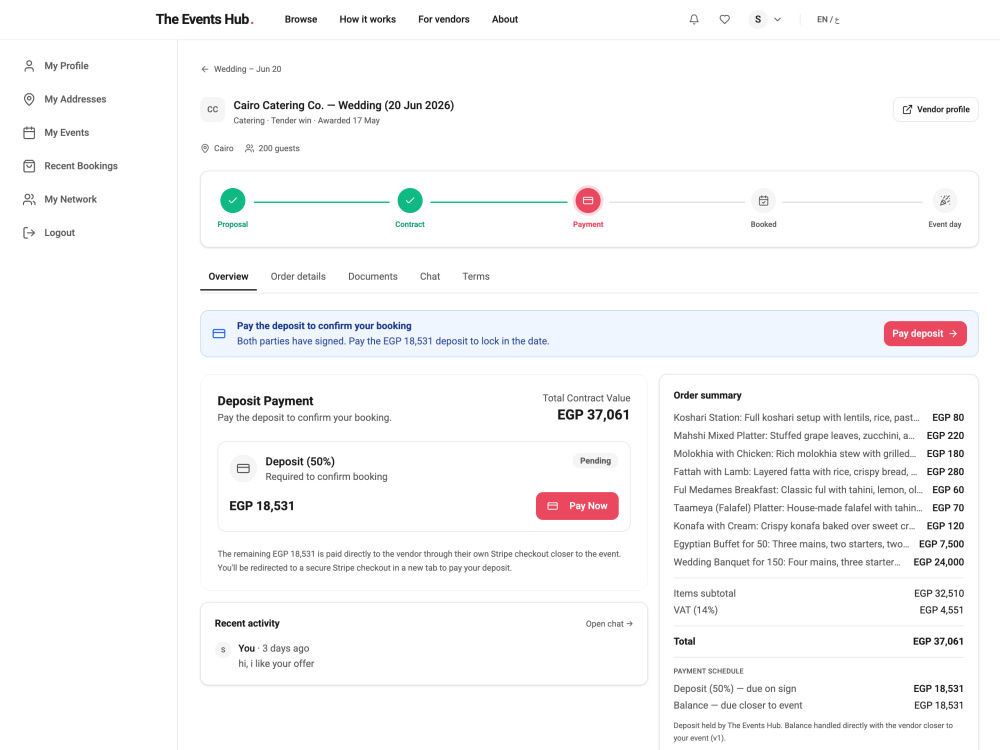Click Logout in the sidebar
The image size is (1000, 750).
pyautogui.click(x=59, y=233)
